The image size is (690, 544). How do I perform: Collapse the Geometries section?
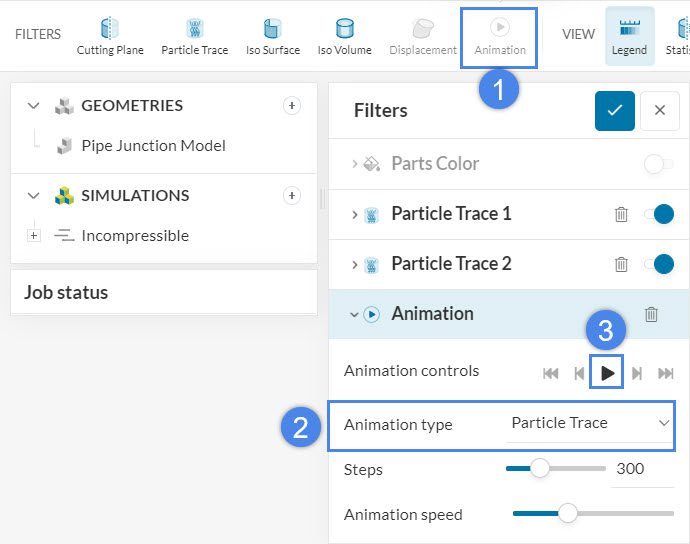[33, 106]
